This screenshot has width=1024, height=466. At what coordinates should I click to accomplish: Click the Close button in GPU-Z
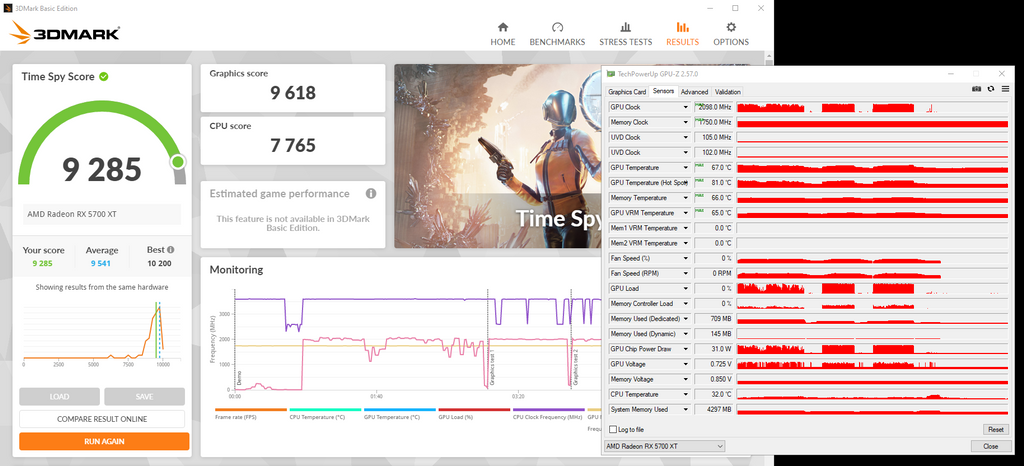[990, 446]
